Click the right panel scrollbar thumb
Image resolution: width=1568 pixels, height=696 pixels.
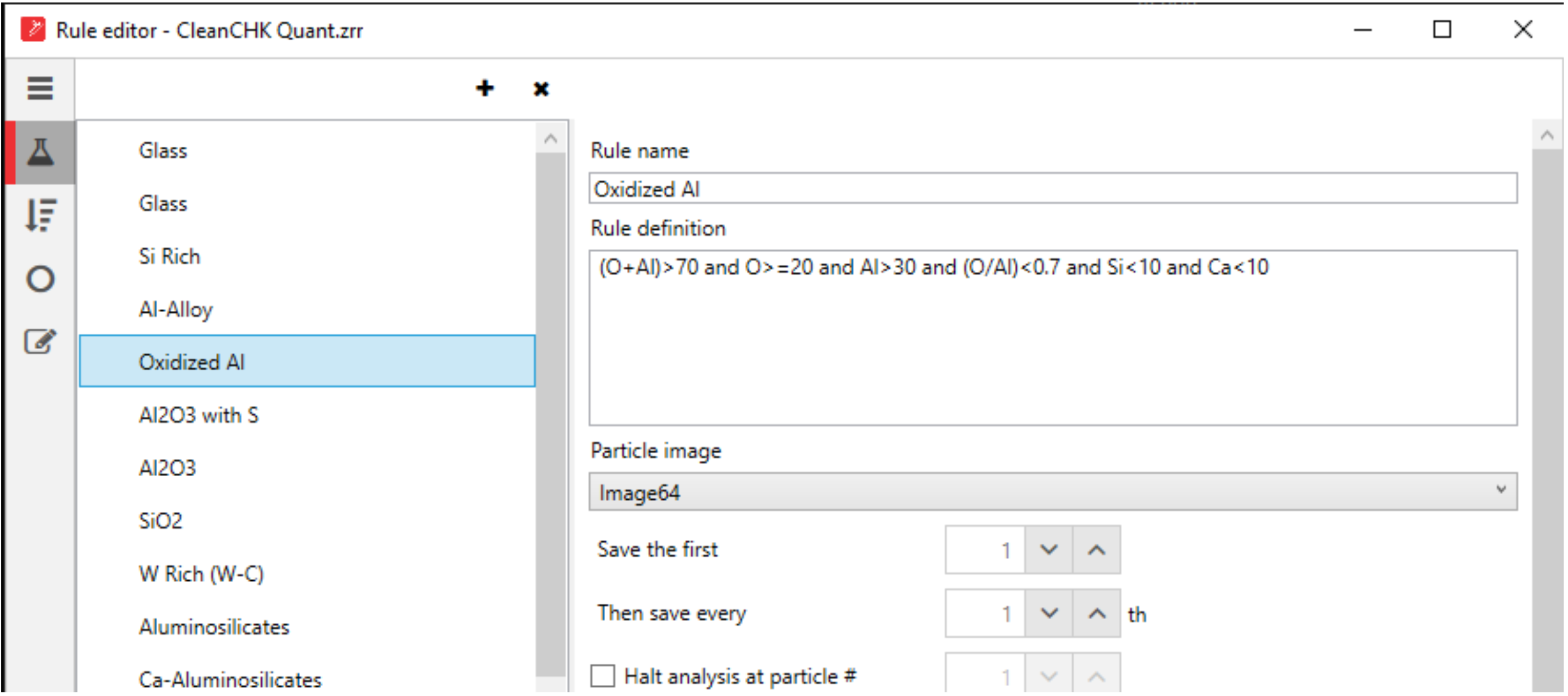click(x=1547, y=421)
